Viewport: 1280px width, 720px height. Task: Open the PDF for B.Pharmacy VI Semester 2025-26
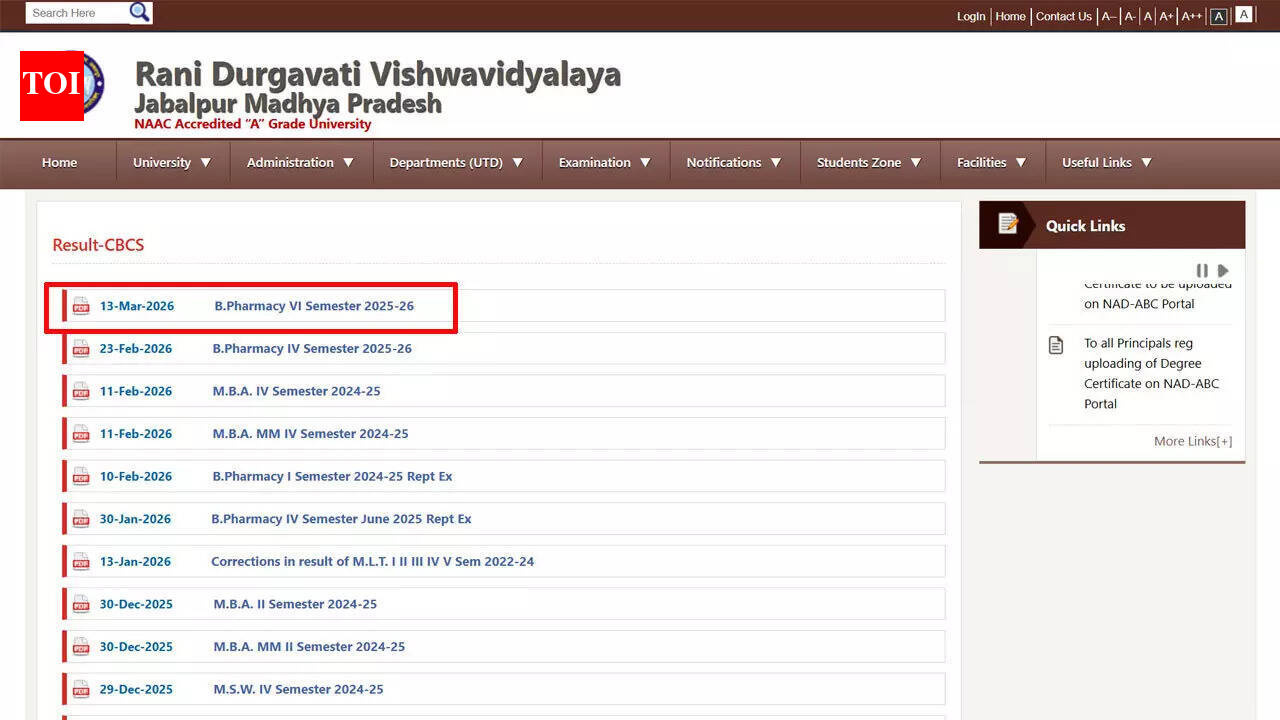312,306
